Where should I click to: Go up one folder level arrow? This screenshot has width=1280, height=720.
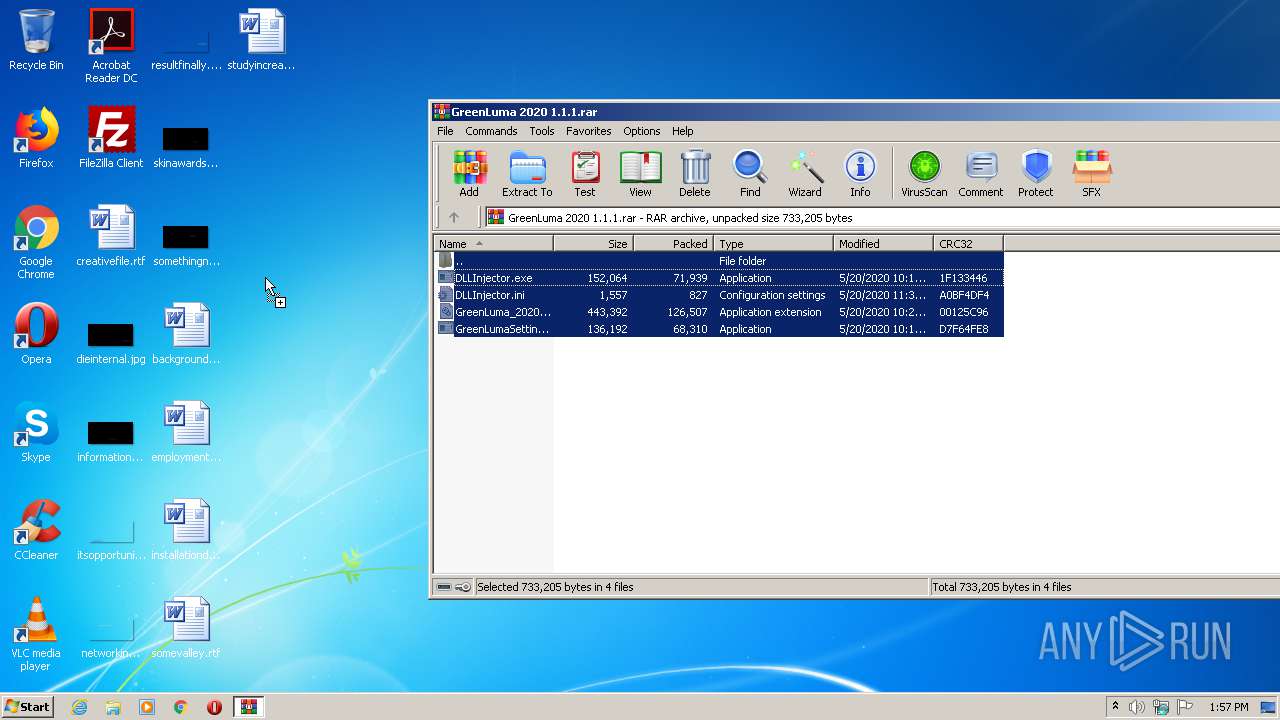click(454, 217)
